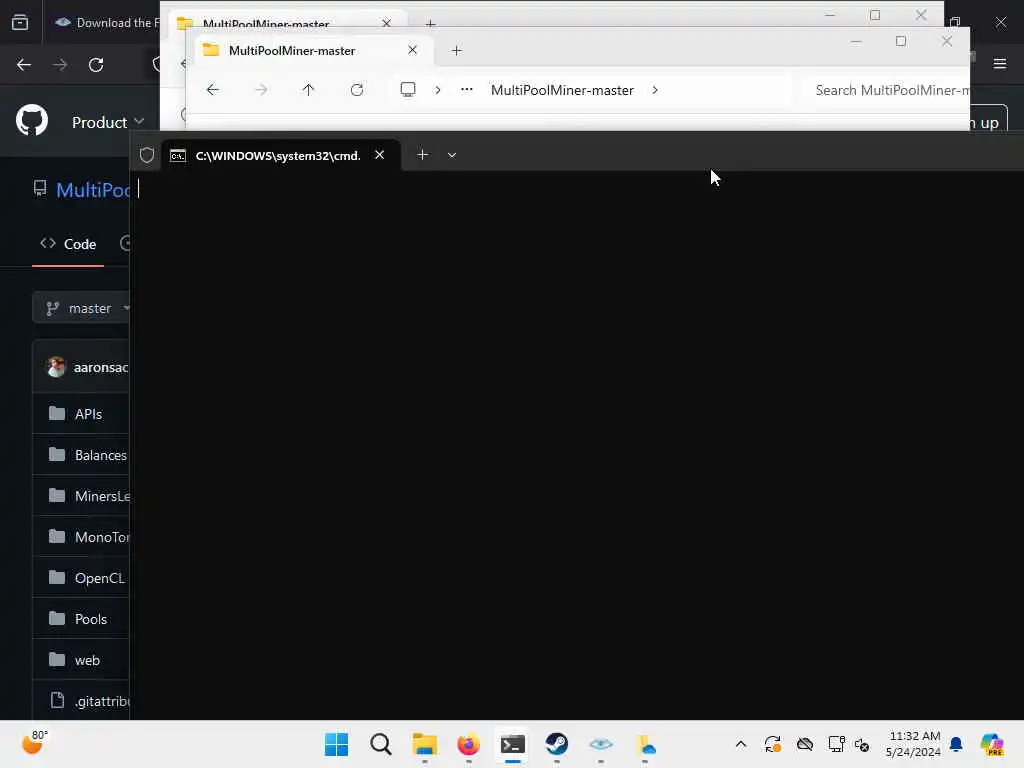Open Terminal from taskbar
The height and width of the screenshot is (768, 1024).
click(513, 744)
